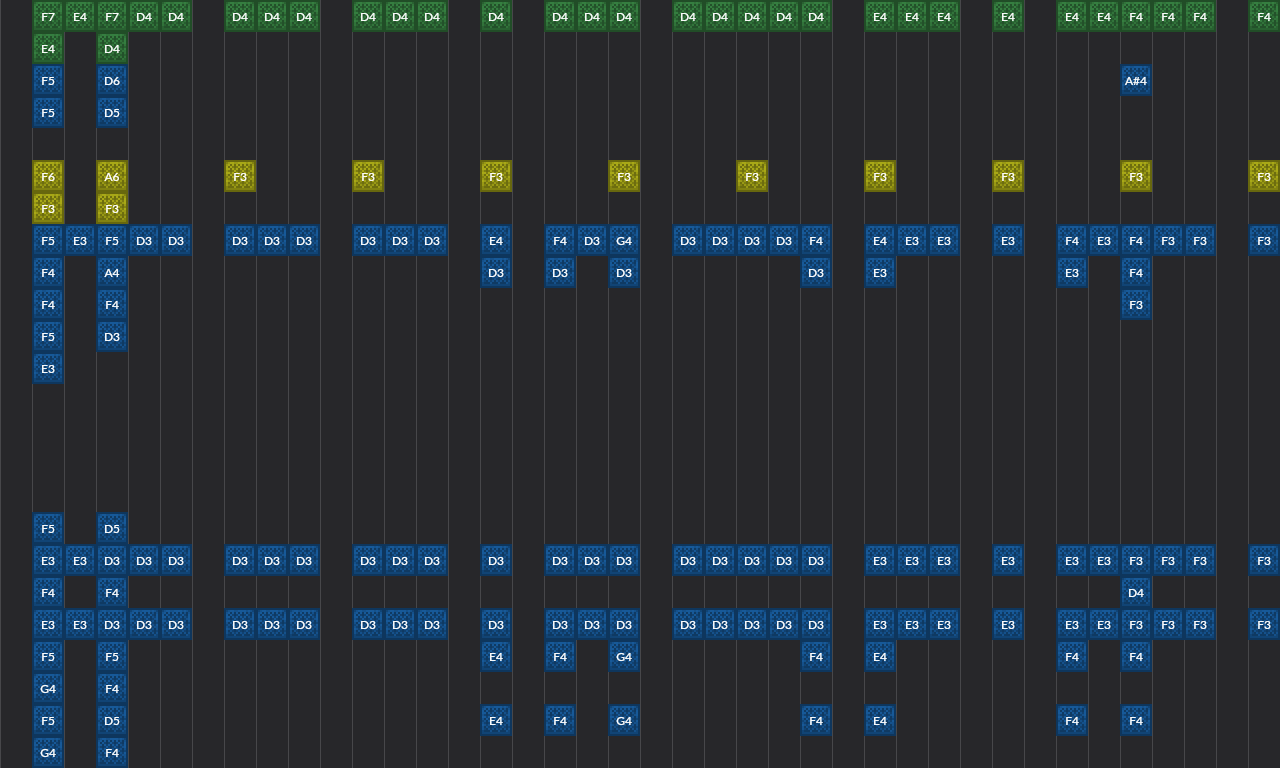1280x768 pixels.
Task: Select the blue F3 in the A#4 column below F4
Action: click(x=1135, y=305)
